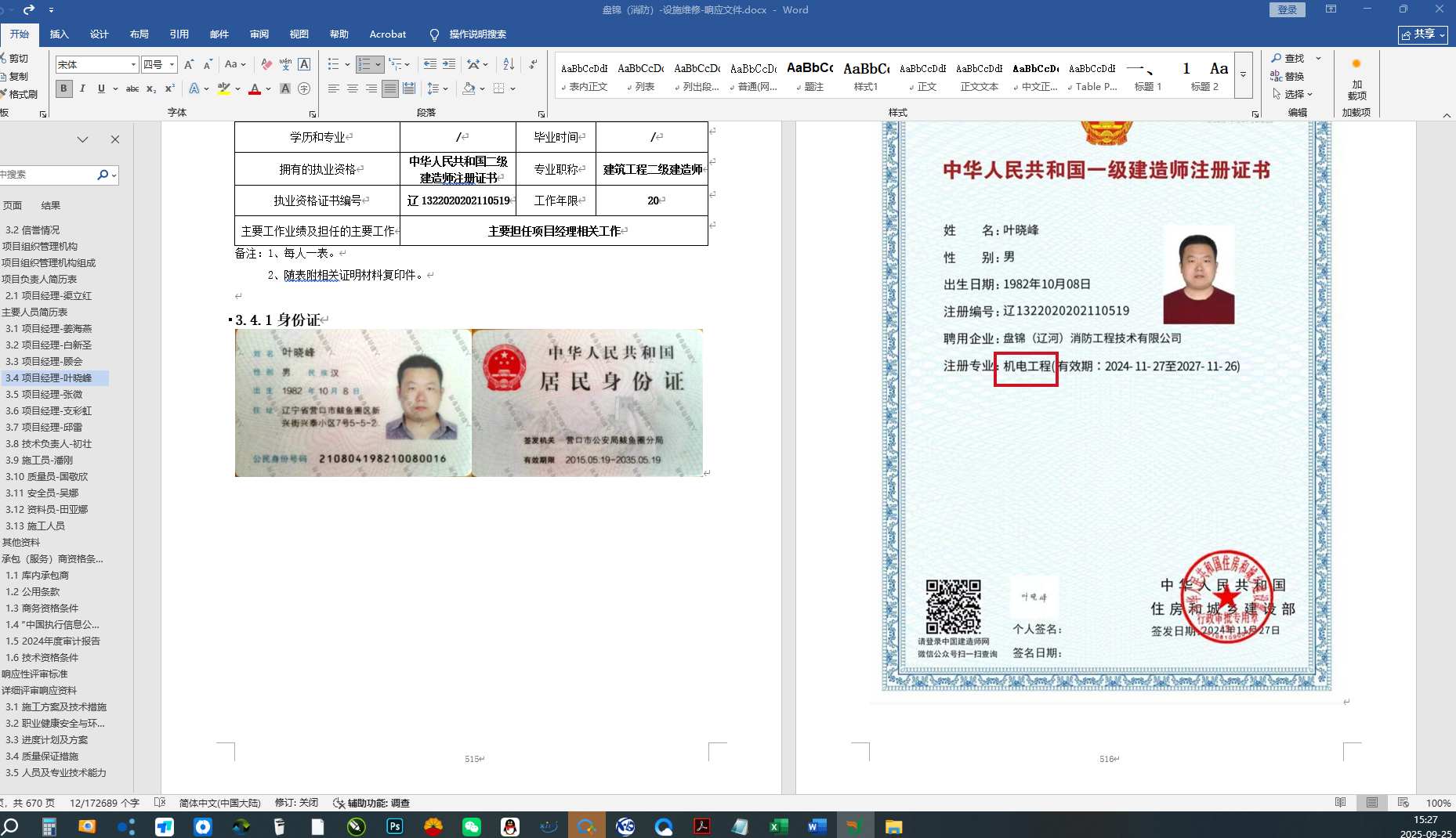Apply strikethrough formatting
Image resolution: width=1456 pixels, height=838 pixels.
[132, 88]
